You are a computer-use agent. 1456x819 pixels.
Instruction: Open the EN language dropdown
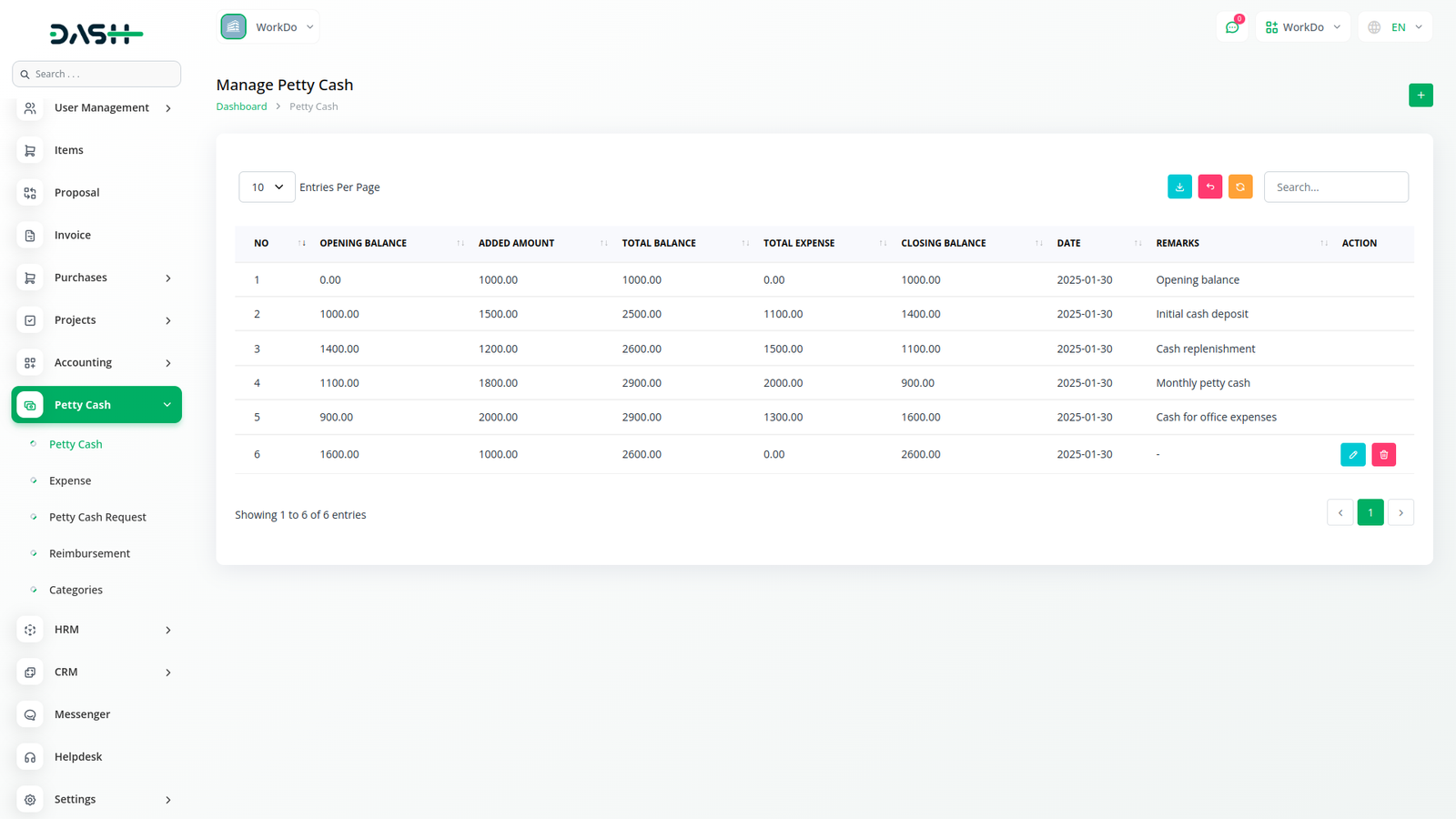[x=1395, y=27]
